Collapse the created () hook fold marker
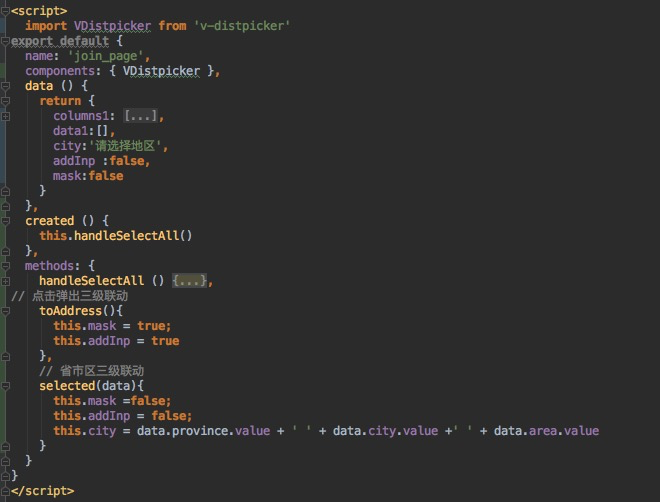This screenshot has width=660, height=502. 5,221
